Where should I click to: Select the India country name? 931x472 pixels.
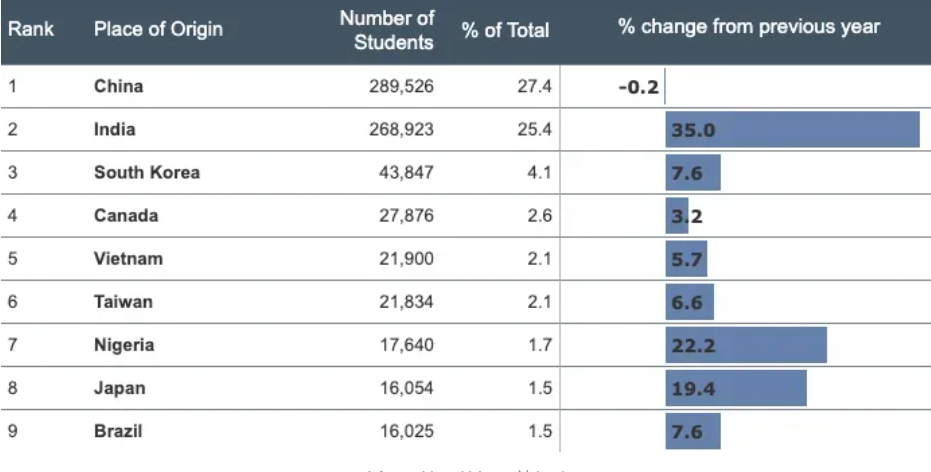point(115,129)
